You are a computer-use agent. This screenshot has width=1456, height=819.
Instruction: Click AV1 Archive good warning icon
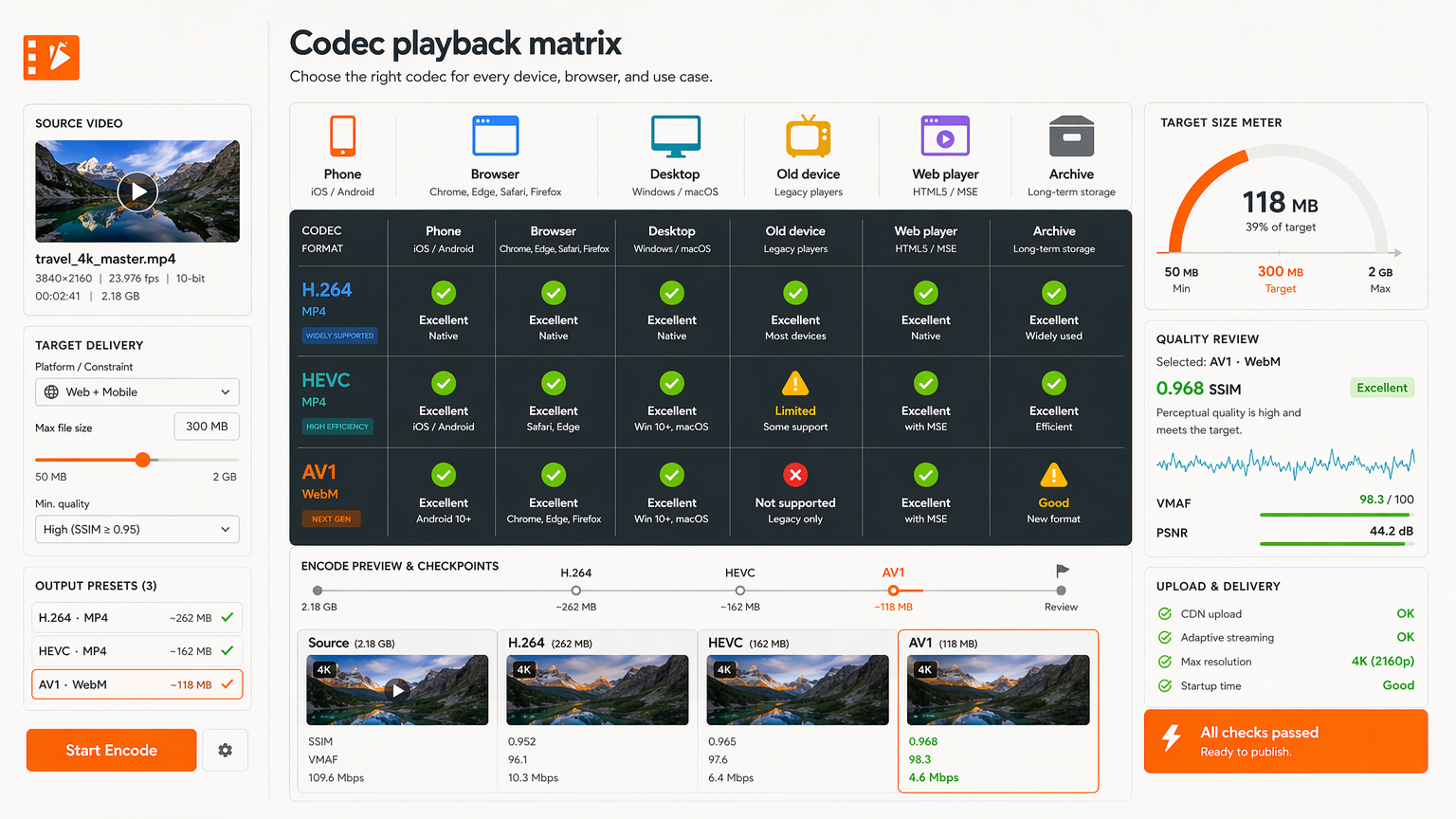[x=1053, y=474]
